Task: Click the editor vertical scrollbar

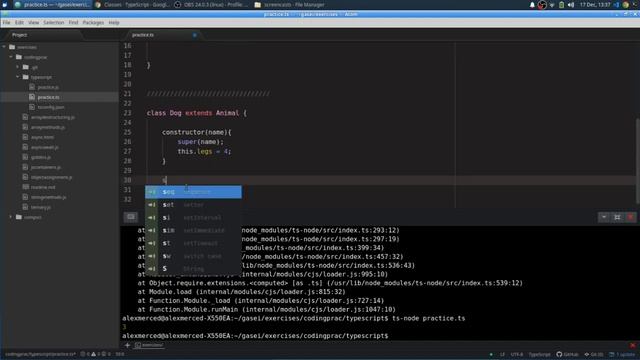Action: point(637,161)
